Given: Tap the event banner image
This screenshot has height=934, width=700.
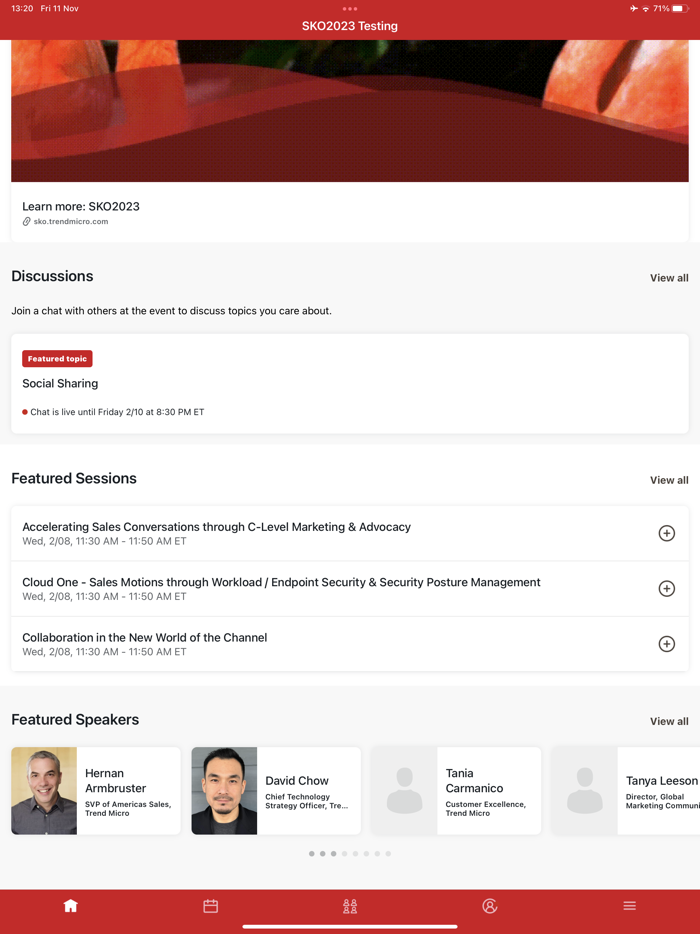Looking at the screenshot, I should point(350,111).
